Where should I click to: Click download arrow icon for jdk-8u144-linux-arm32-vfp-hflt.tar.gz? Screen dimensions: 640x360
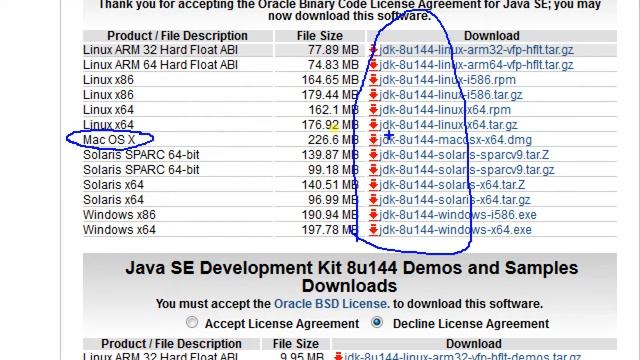click(373, 50)
